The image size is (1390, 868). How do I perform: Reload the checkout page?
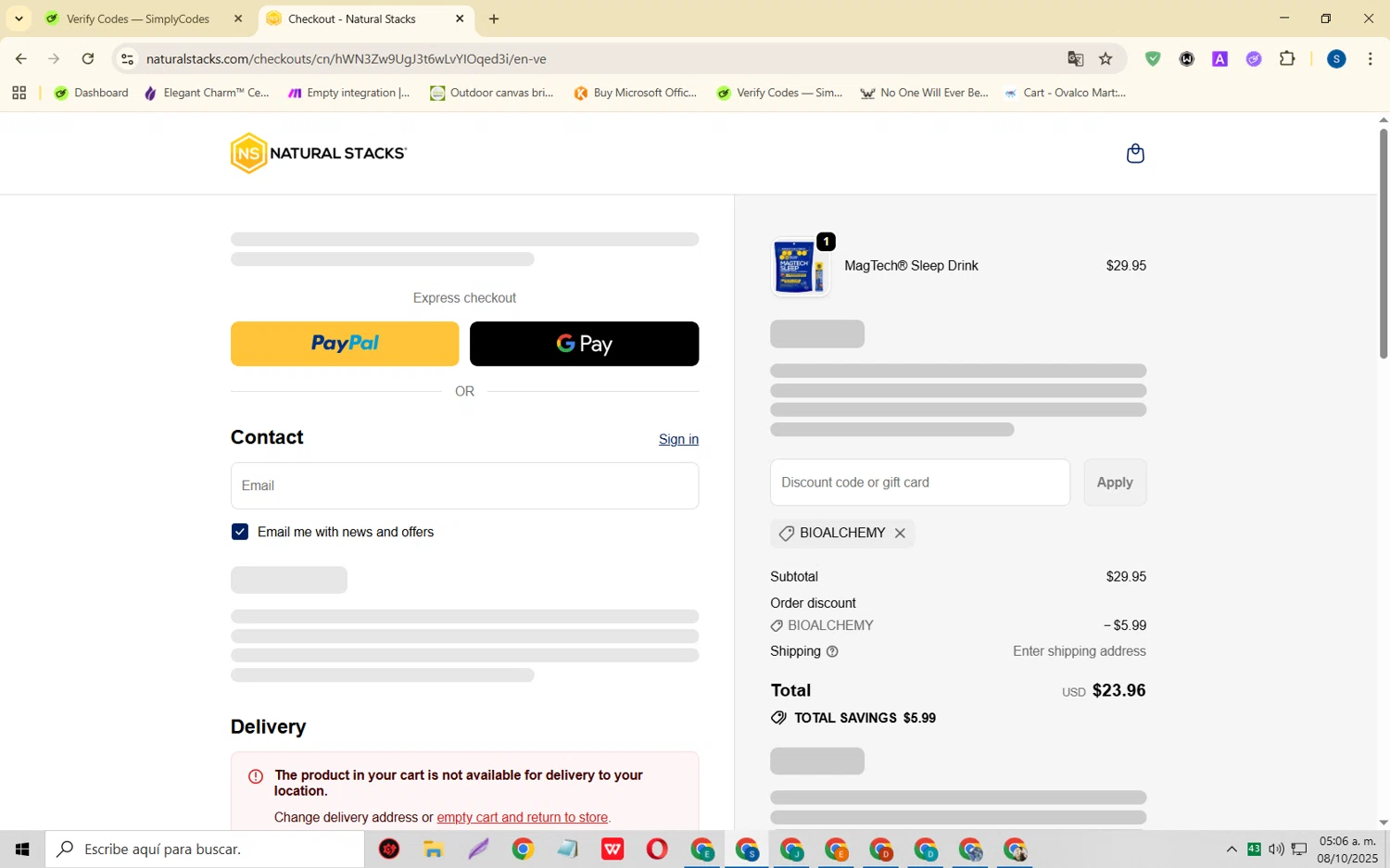pos(88,59)
